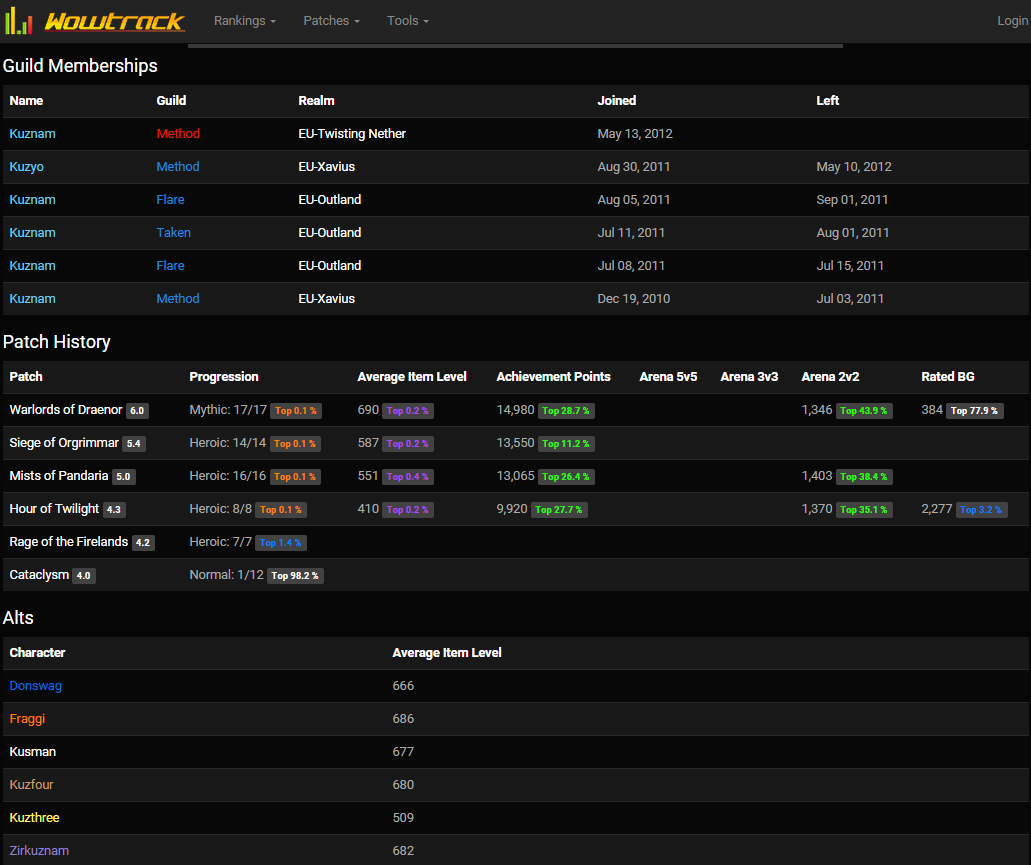Click the 6.0 patch version badge
This screenshot has height=865, width=1031.
click(x=137, y=411)
